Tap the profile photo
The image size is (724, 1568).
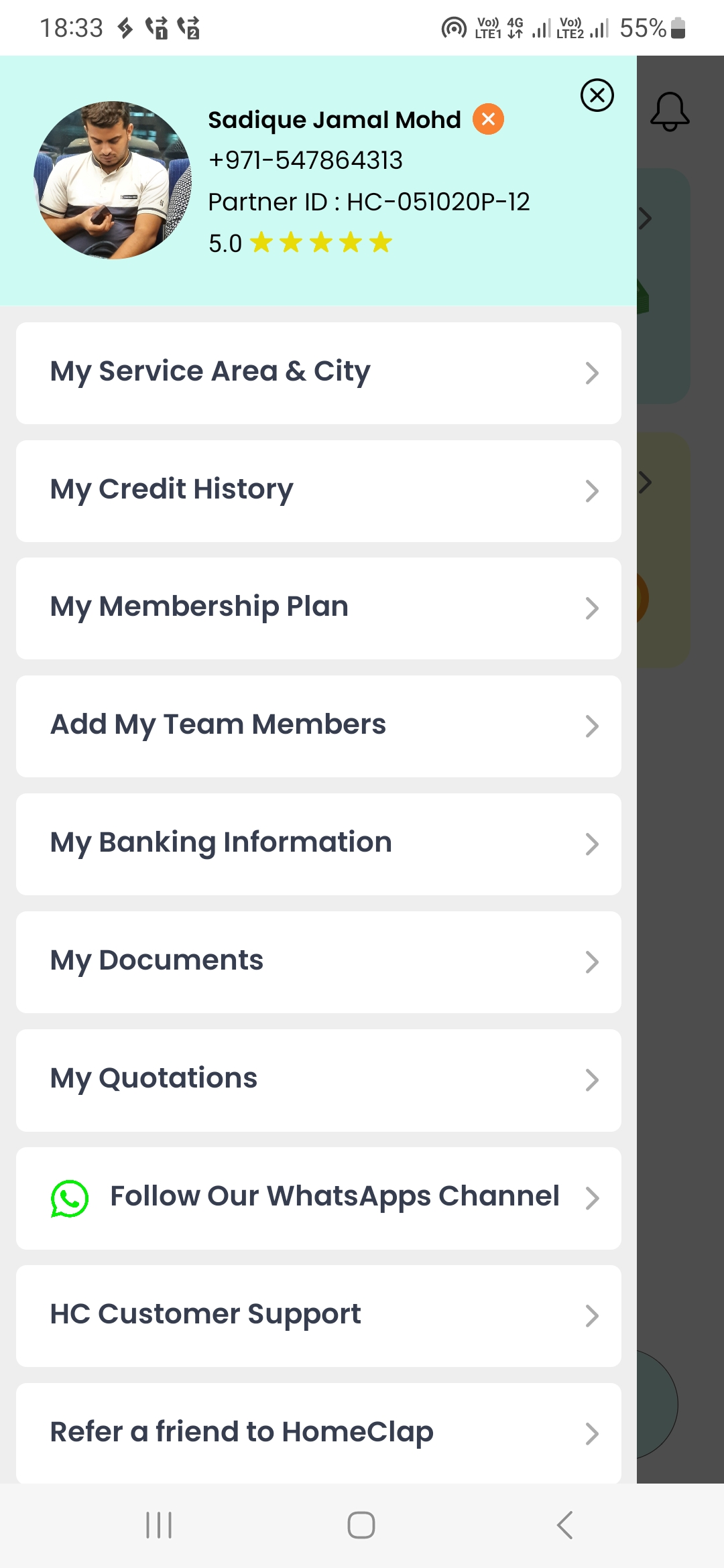click(113, 180)
